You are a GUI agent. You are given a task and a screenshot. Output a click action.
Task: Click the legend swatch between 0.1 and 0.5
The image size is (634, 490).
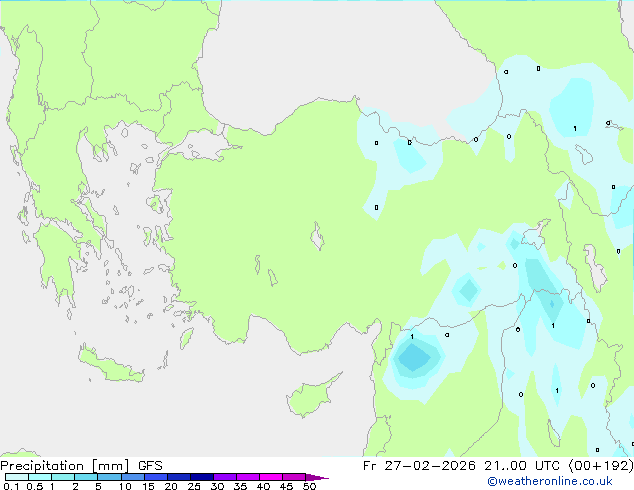pyautogui.click(x=17, y=477)
